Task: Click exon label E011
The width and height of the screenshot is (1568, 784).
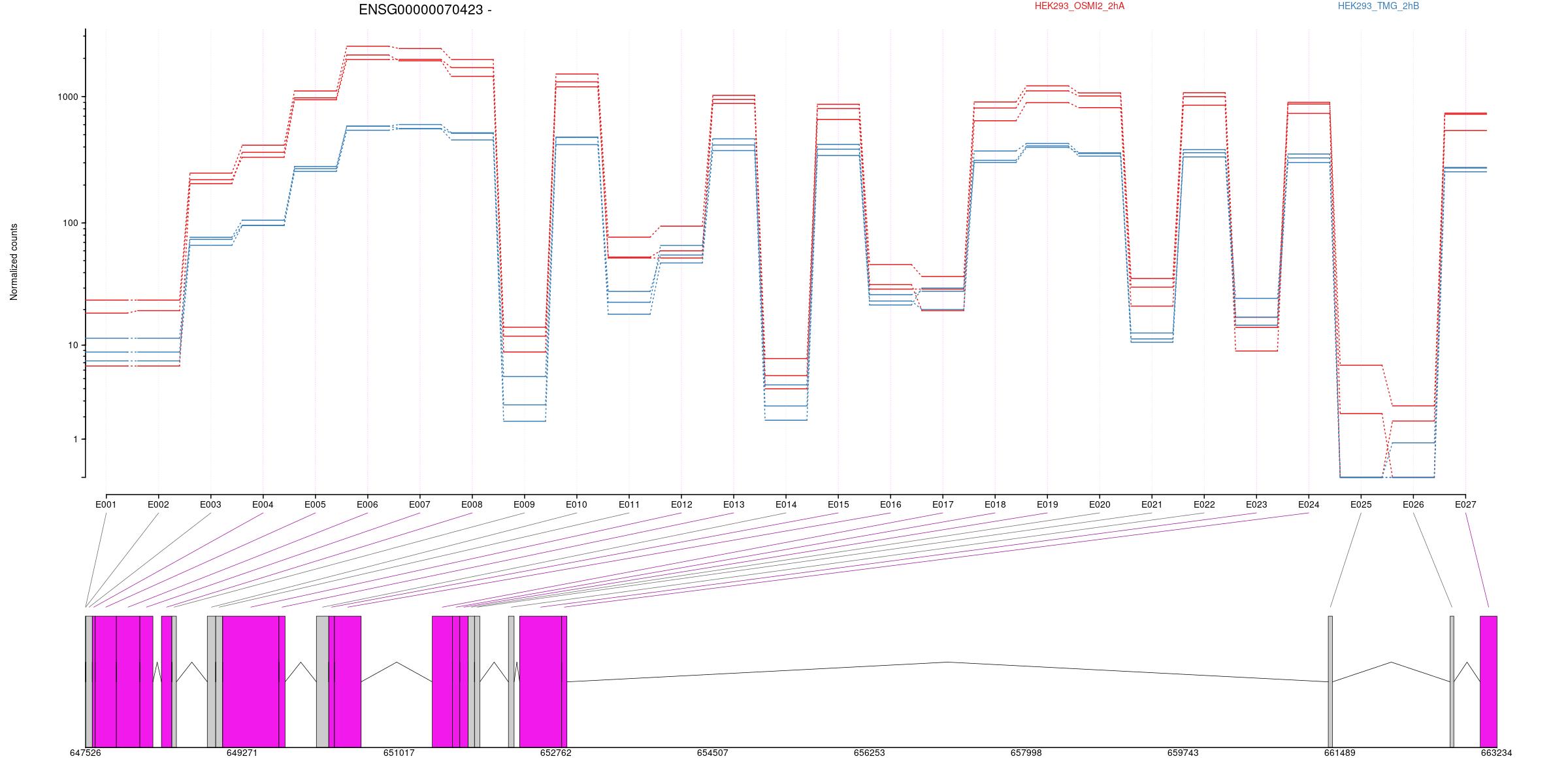Action: [629, 504]
